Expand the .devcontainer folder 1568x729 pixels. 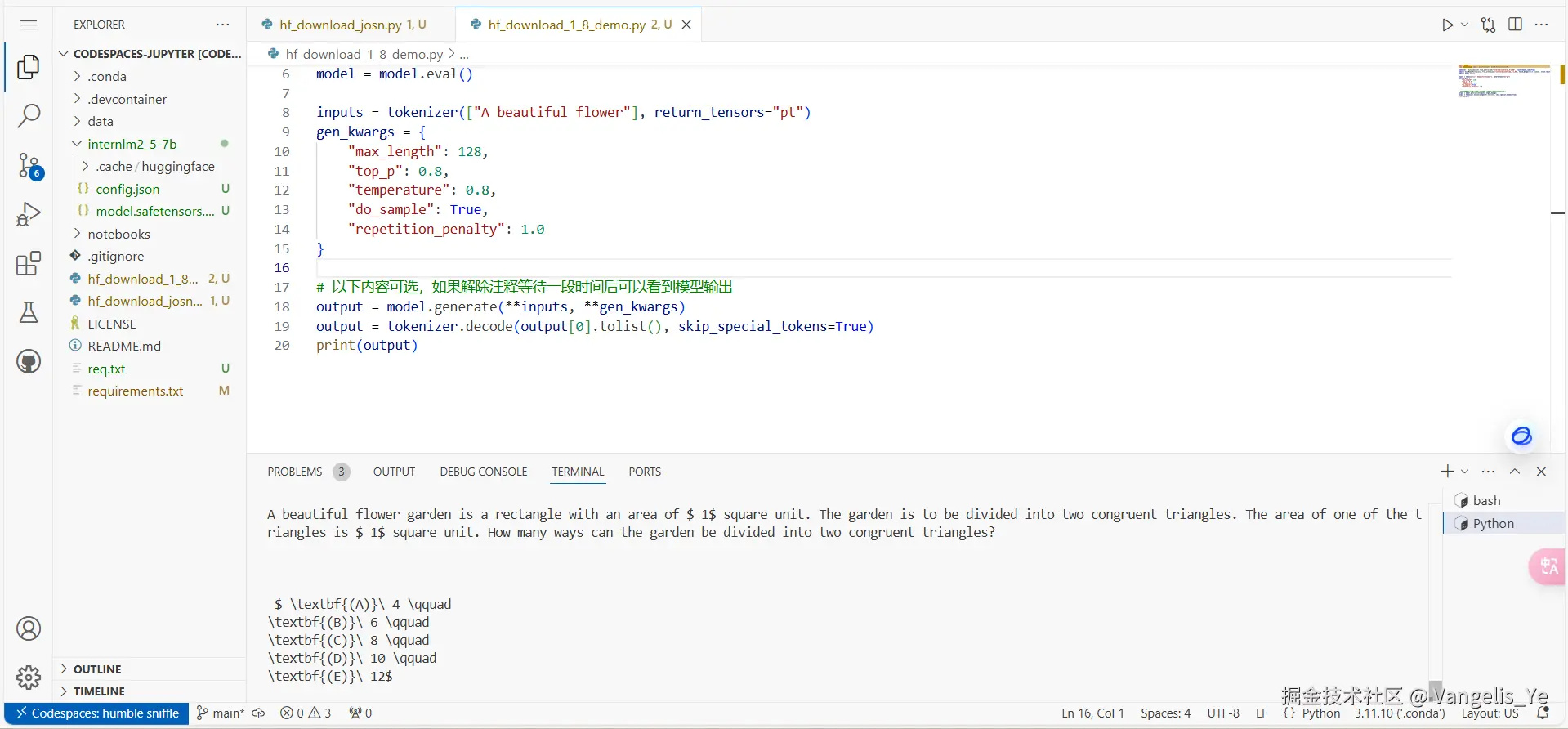pos(150,99)
